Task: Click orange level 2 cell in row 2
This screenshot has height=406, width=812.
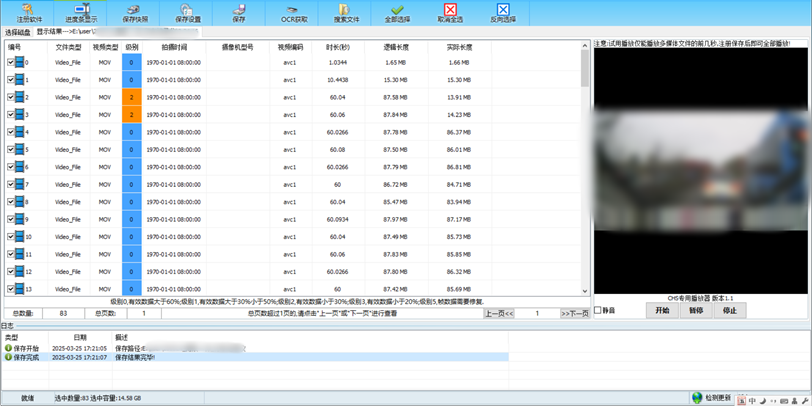Action: point(132,97)
